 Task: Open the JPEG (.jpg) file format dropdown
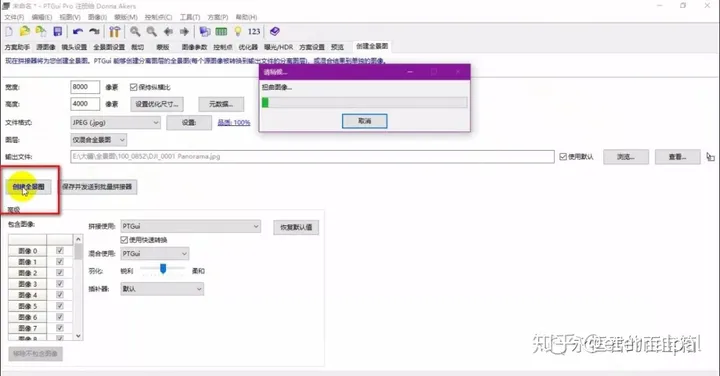tap(115, 123)
